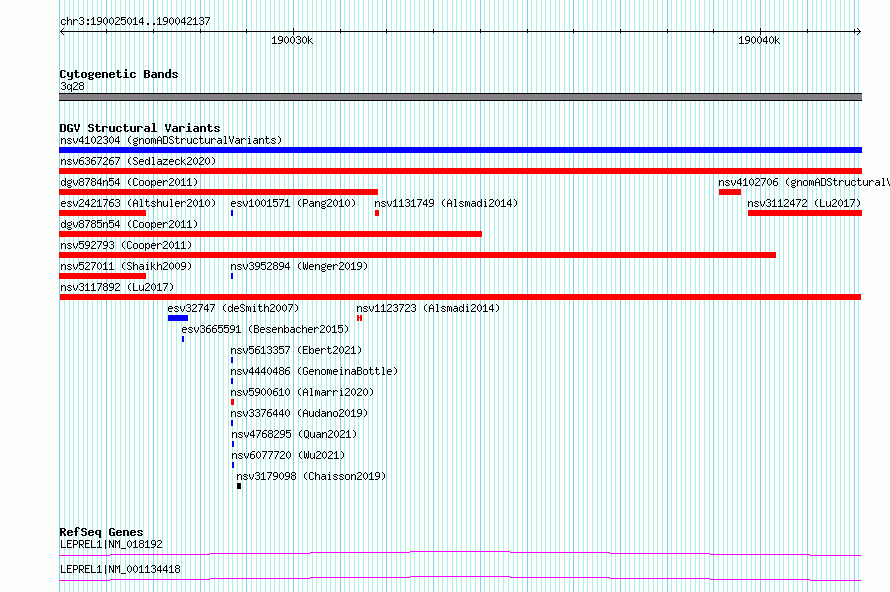Click nsv4768295 (Quan2021) label
Viewport: 890px width, 592px height.
click(x=294, y=434)
